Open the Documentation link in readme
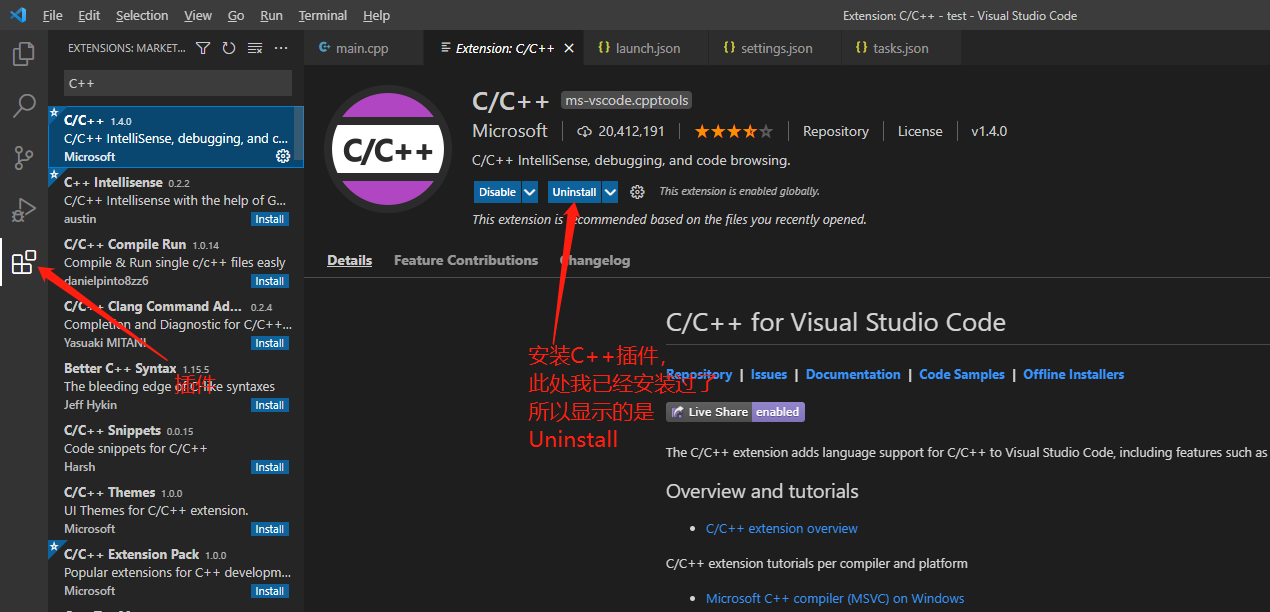 pos(853,374)
